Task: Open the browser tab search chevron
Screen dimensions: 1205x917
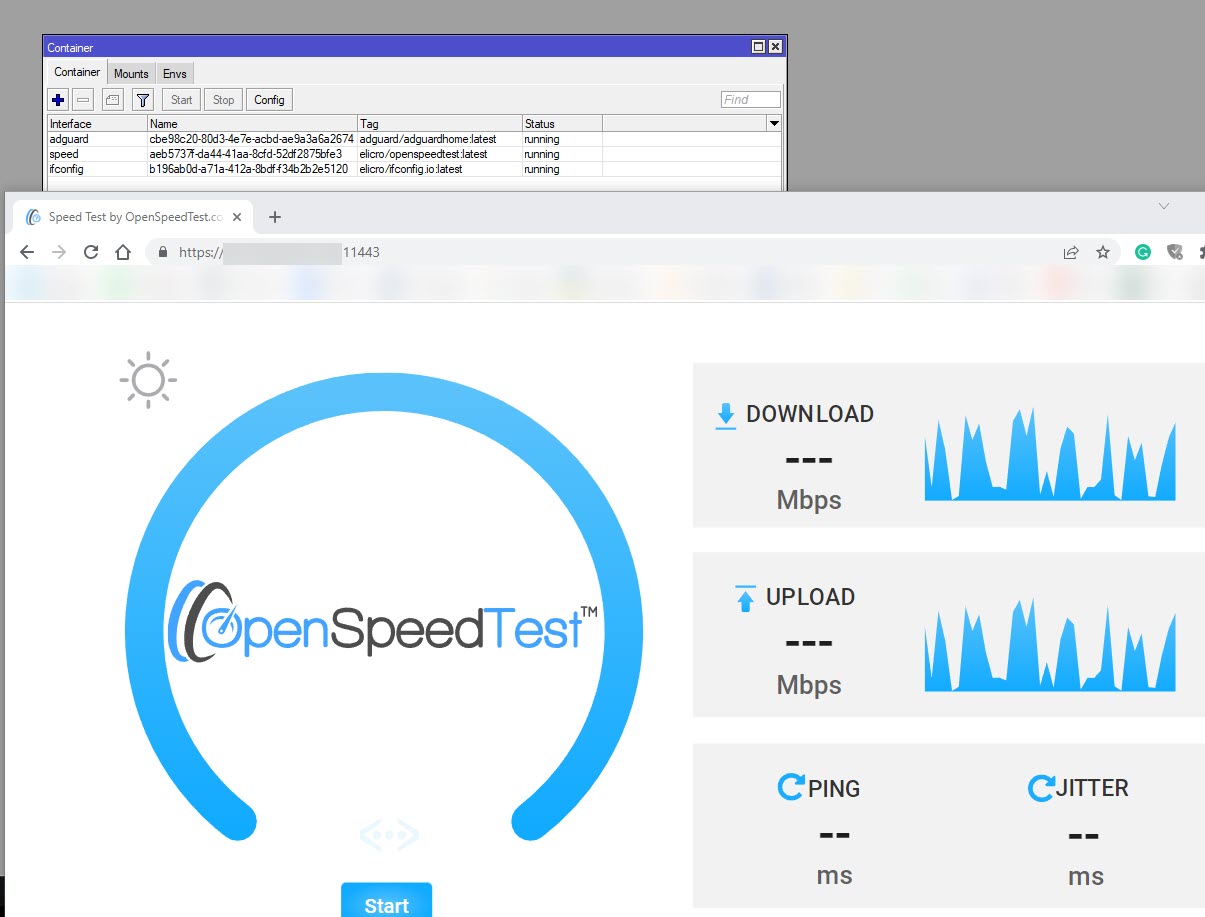Action: [x=1163, y=206]
